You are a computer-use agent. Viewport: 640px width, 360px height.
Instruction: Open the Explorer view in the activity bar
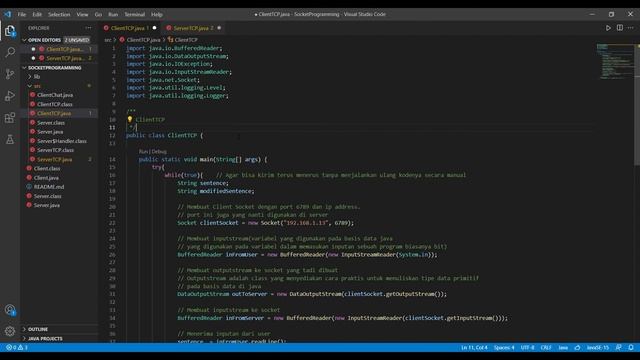tap(10, 31)
